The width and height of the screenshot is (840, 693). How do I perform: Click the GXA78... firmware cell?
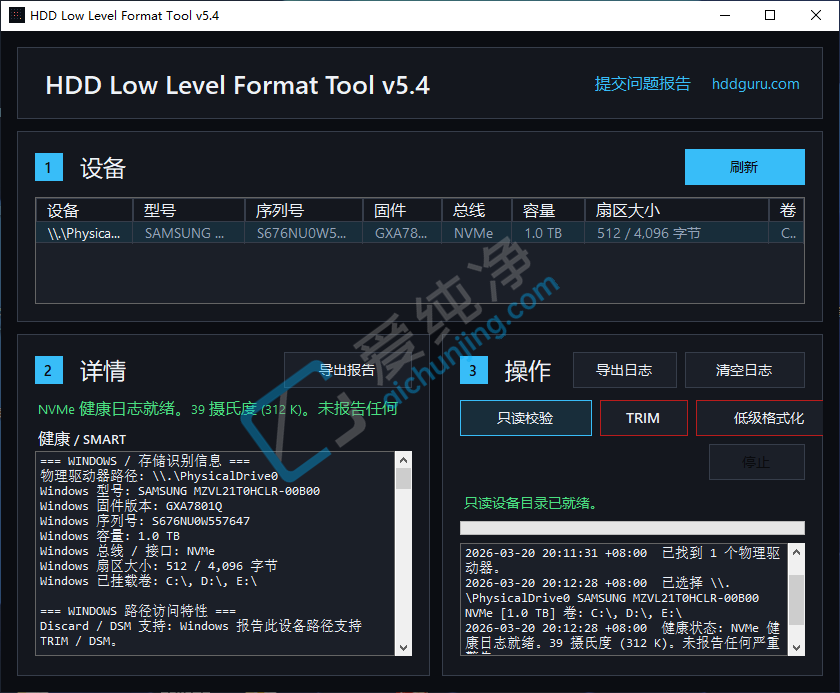pyautogui.click(x=402, y=233)
